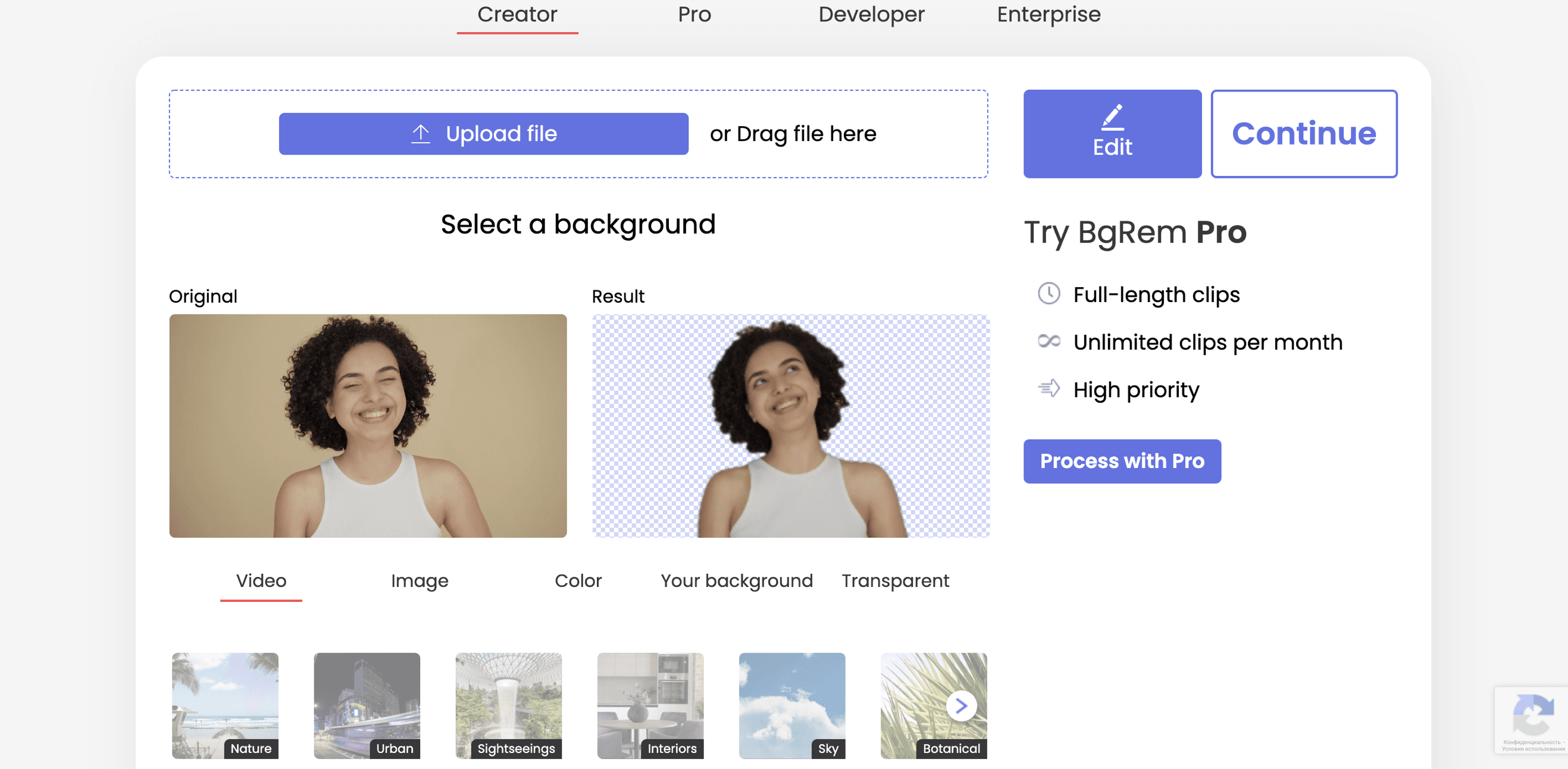Select the Interiors background thumbnail
The image size is (1568, 769).
click(x=650, y=706)
